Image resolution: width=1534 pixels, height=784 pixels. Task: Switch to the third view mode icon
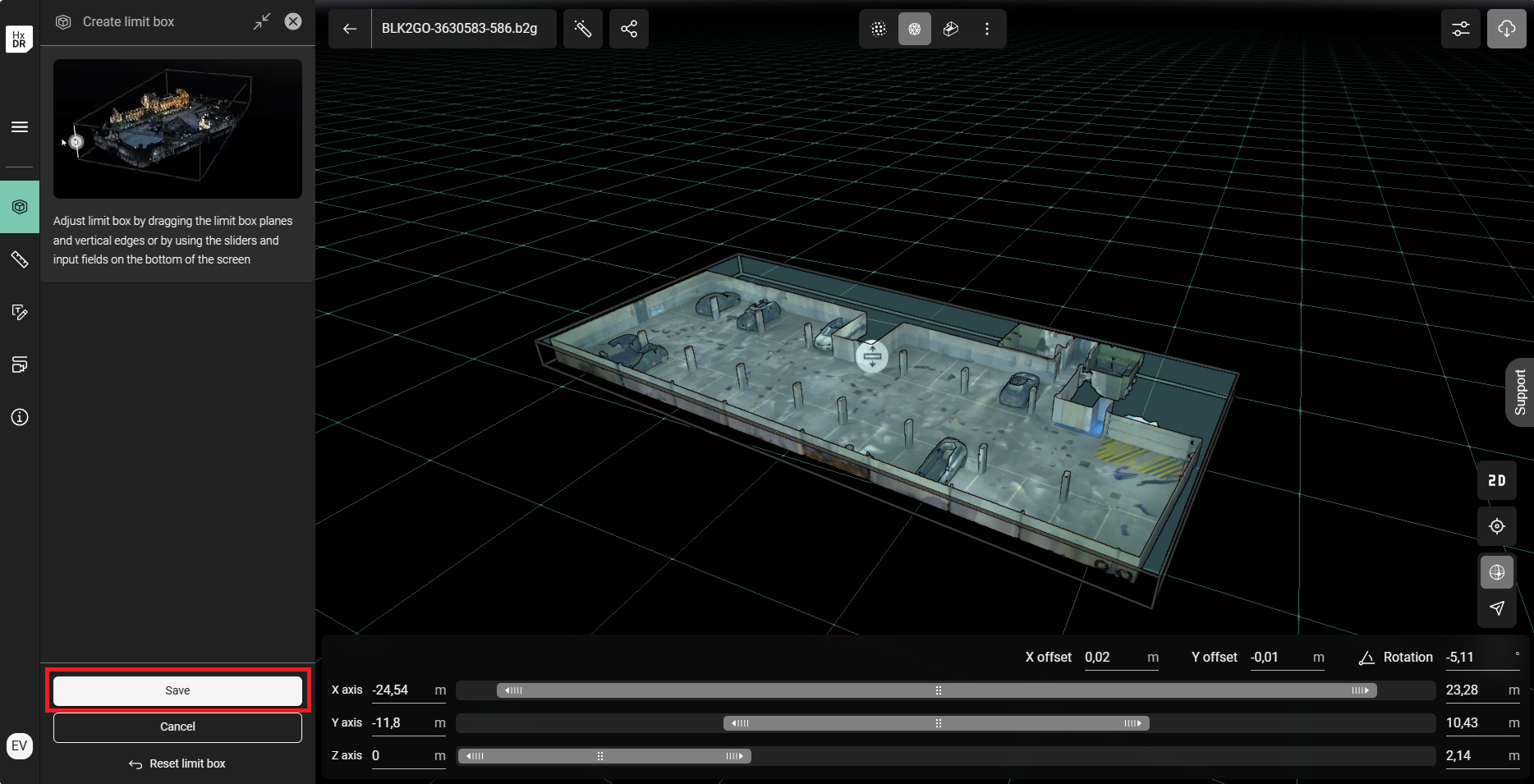coord(951,29)
